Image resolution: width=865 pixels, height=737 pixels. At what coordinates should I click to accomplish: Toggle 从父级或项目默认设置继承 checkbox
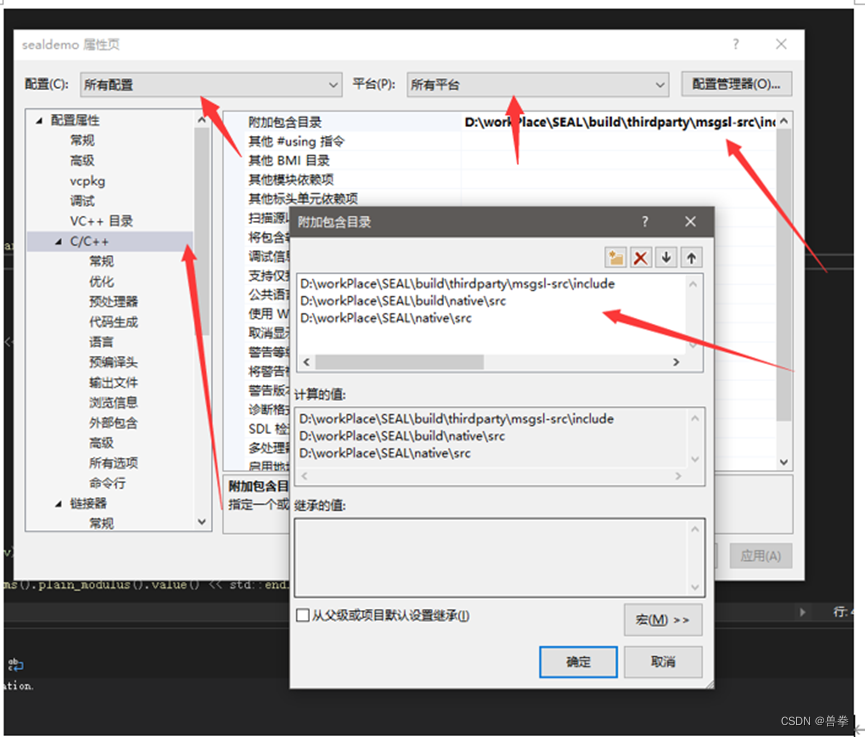[x=302, y=615]
